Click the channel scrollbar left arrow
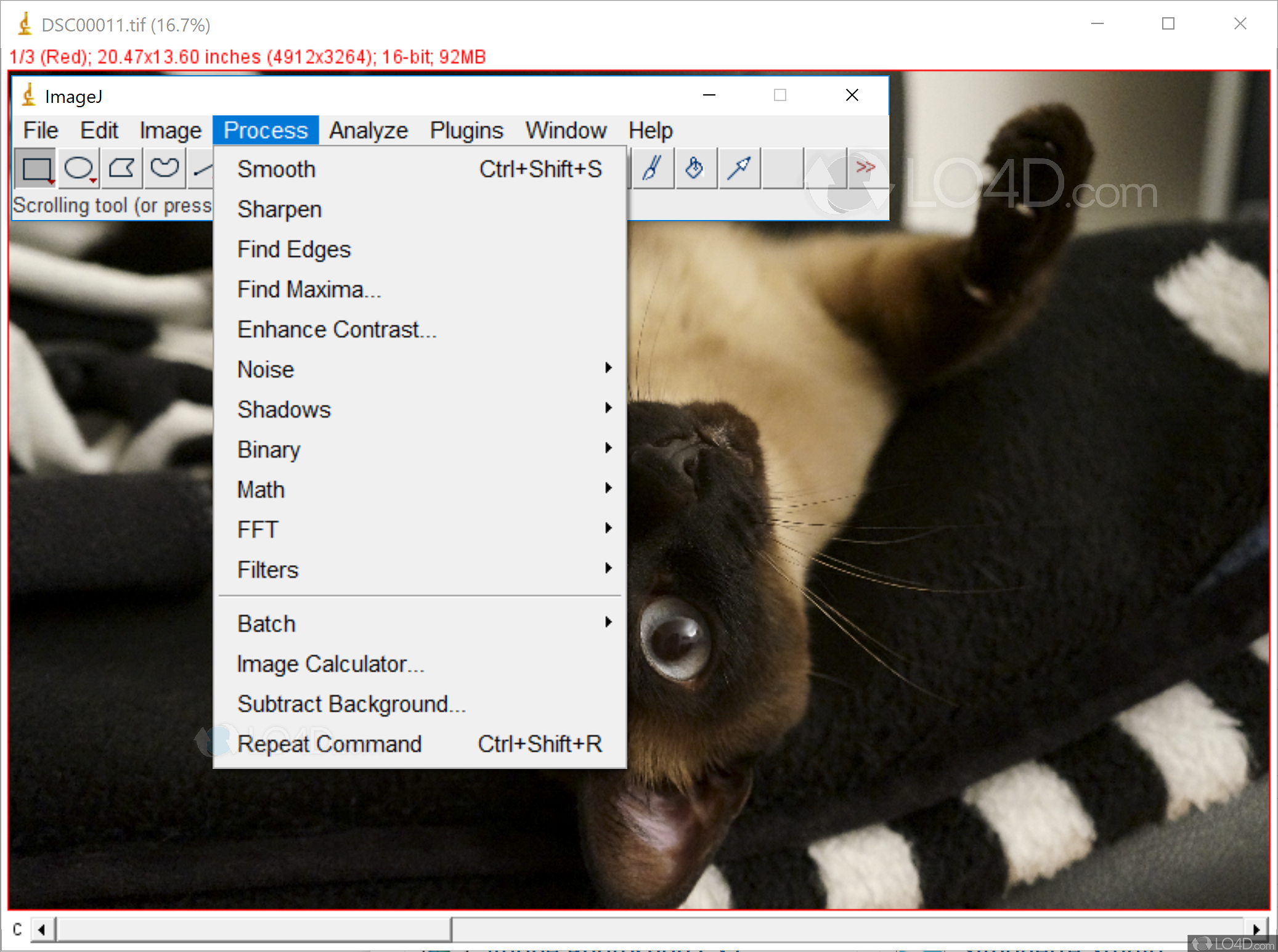This screenshot has width=1278, height=952. point(42,929)
